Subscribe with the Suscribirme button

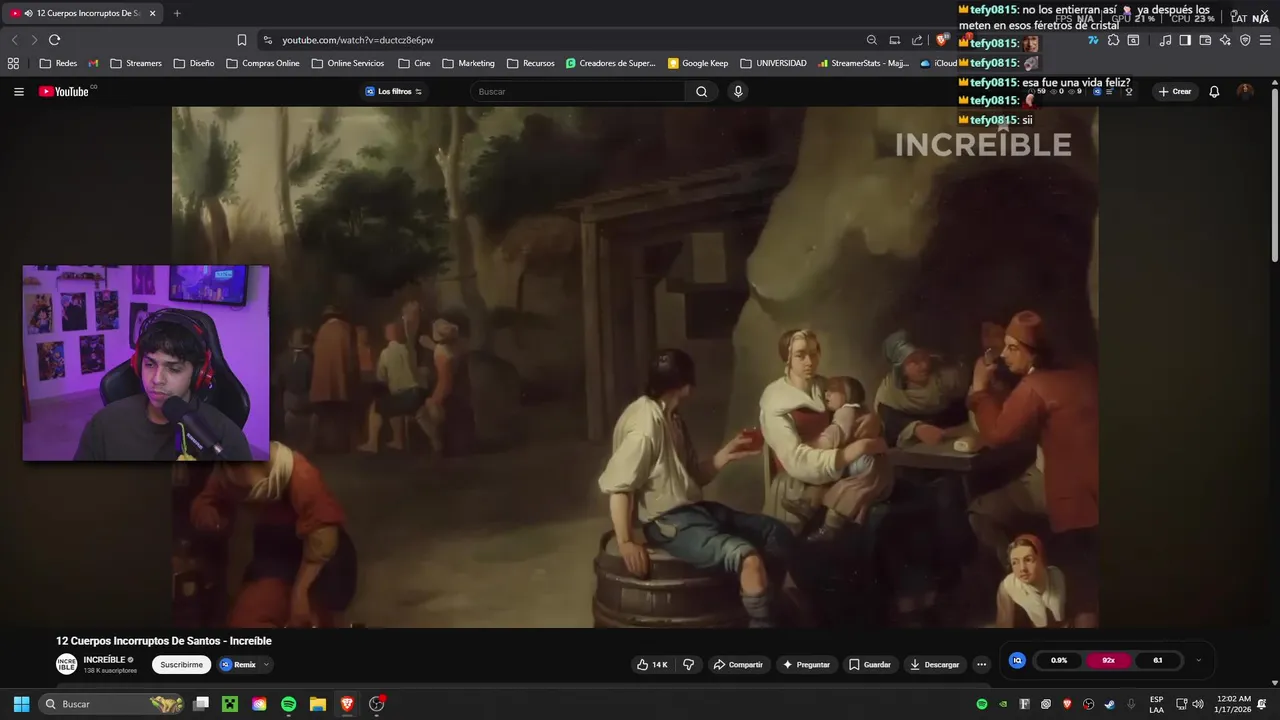181,664
